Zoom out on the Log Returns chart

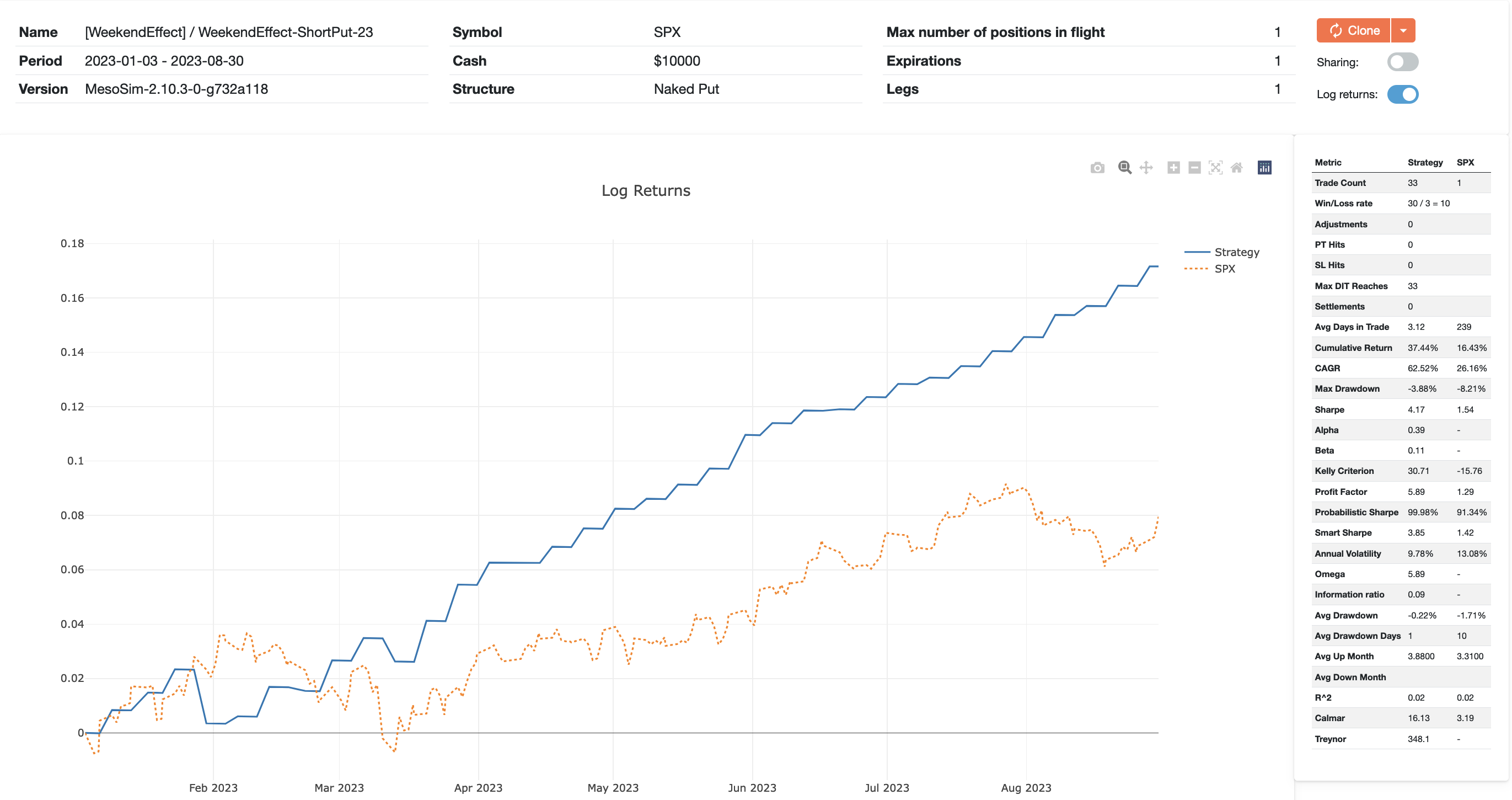tap(1193, 167)
